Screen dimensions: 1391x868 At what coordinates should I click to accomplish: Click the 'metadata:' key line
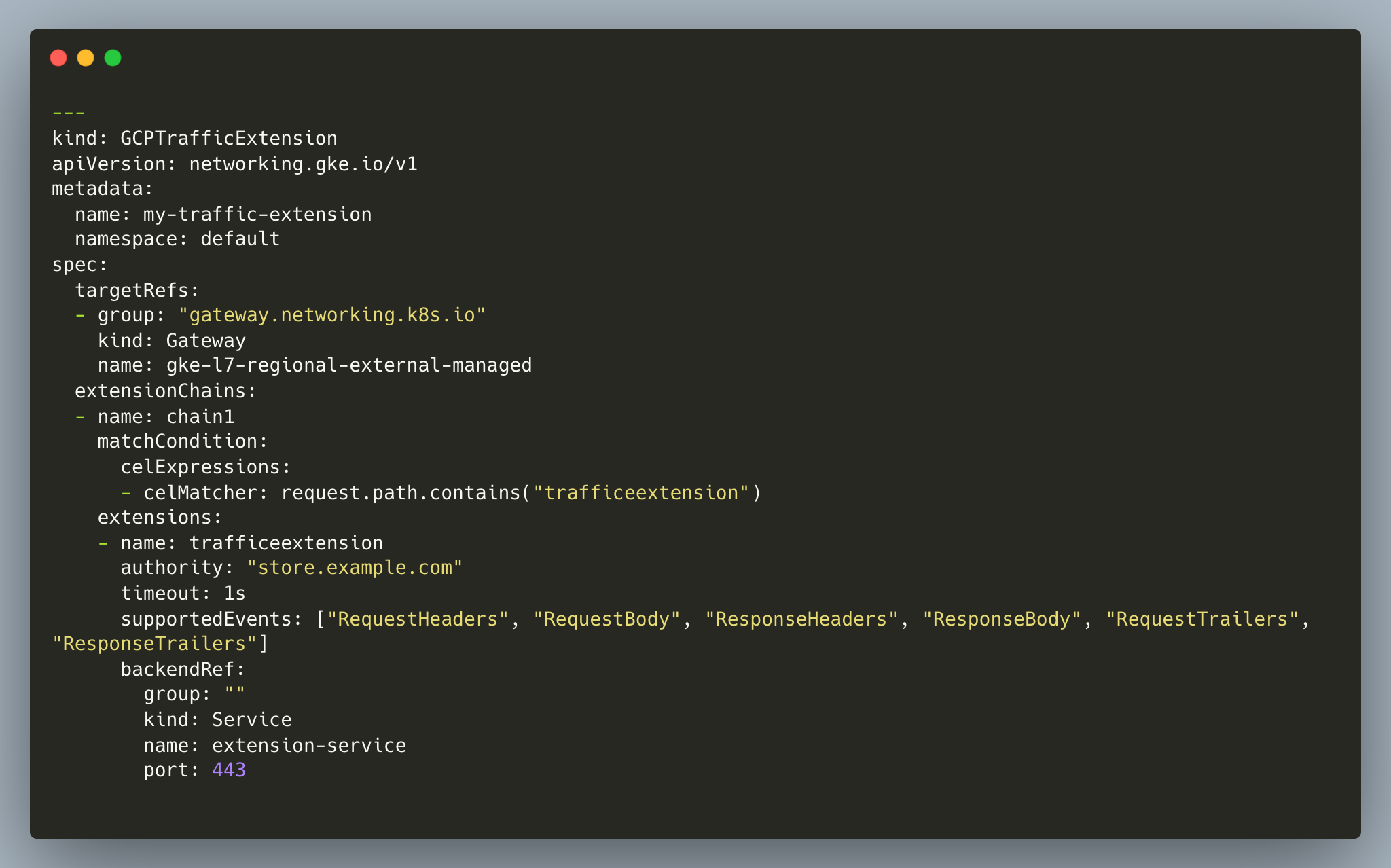(x=103, y=189)
